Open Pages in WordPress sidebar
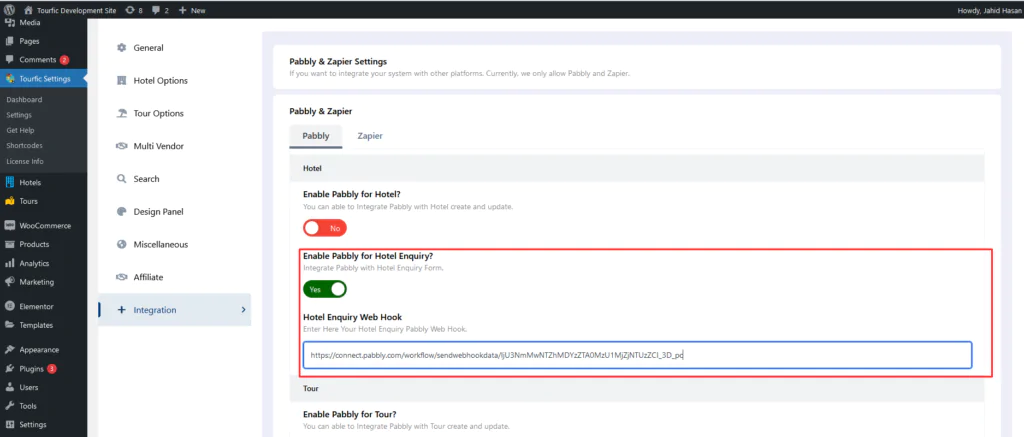Viewport: 1024px width, 437px height. tap(29, 40)
